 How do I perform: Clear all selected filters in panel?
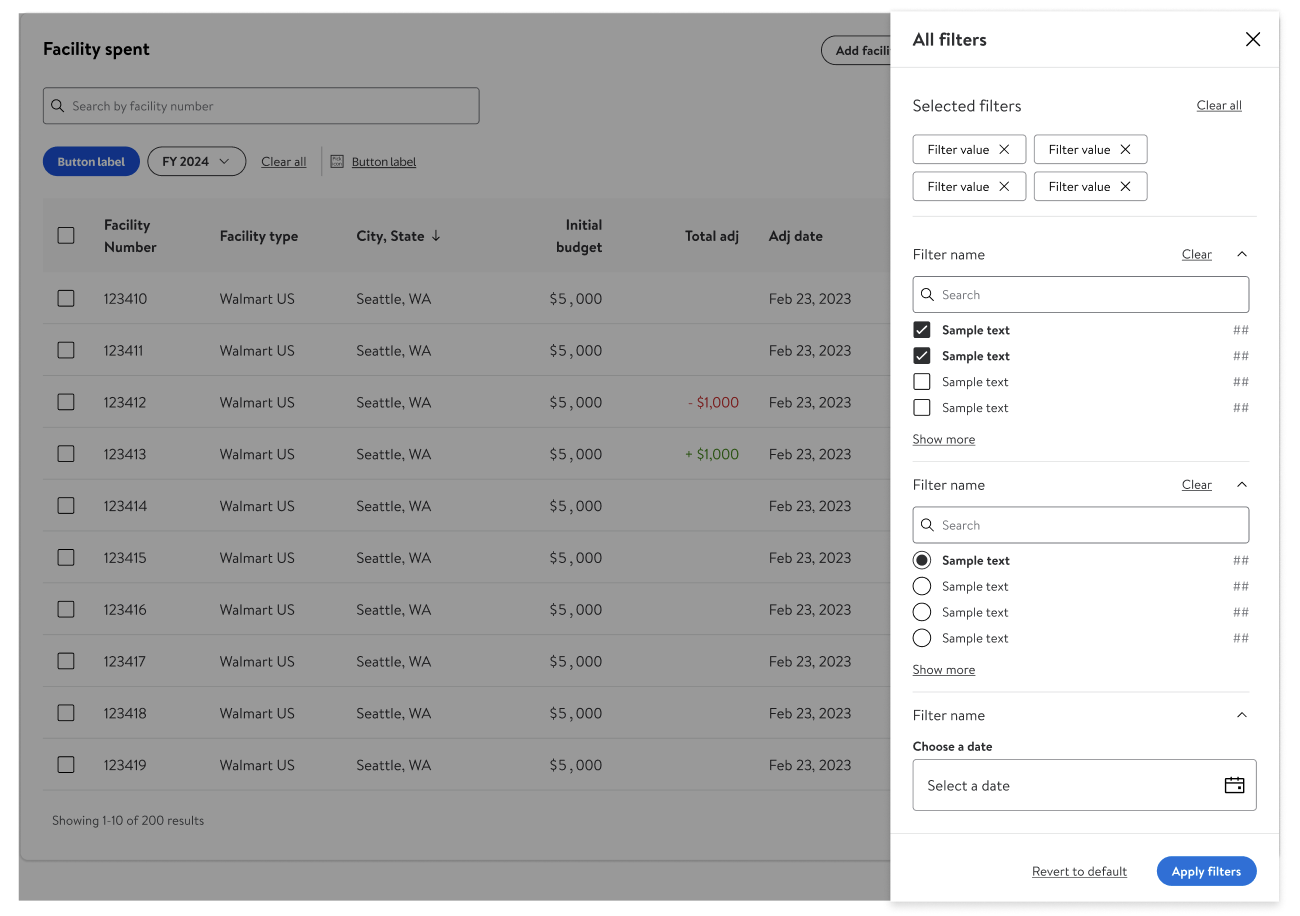pyautogui.click(x=1219, y=106)
